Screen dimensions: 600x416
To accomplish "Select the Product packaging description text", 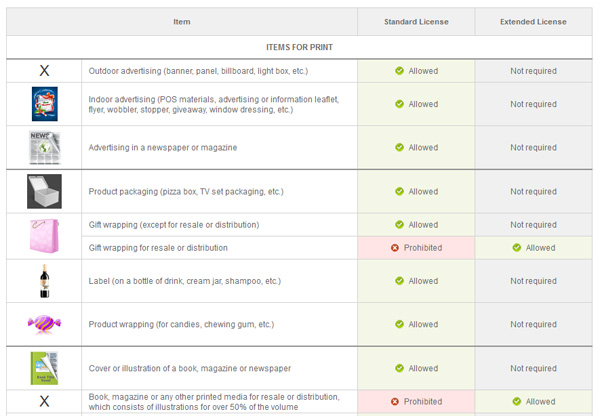I will [x=186, y=191].
